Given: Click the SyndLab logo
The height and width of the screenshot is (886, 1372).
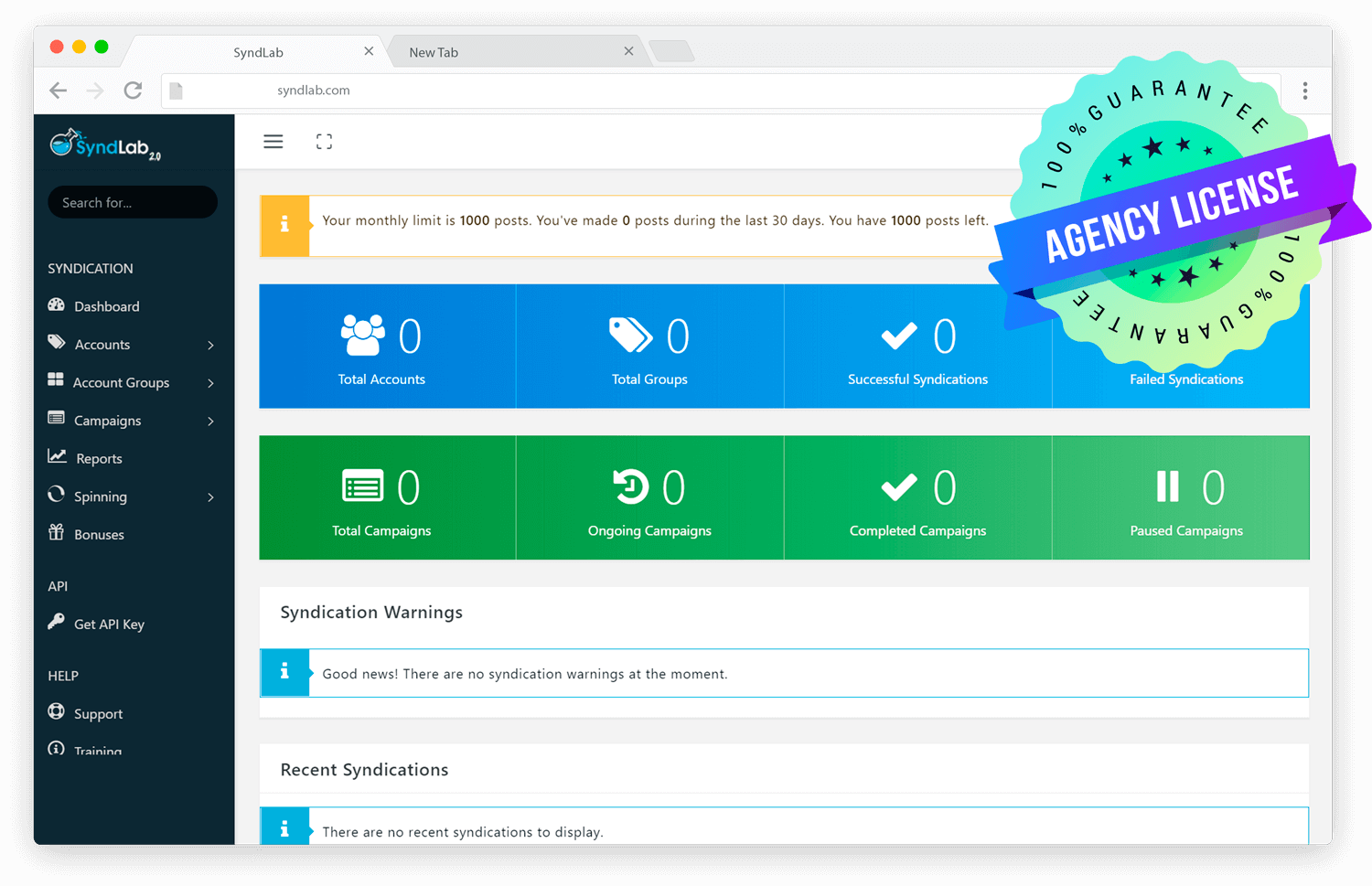Looking at the screenshot, I should pyautogui.click(x=105, y=144).
